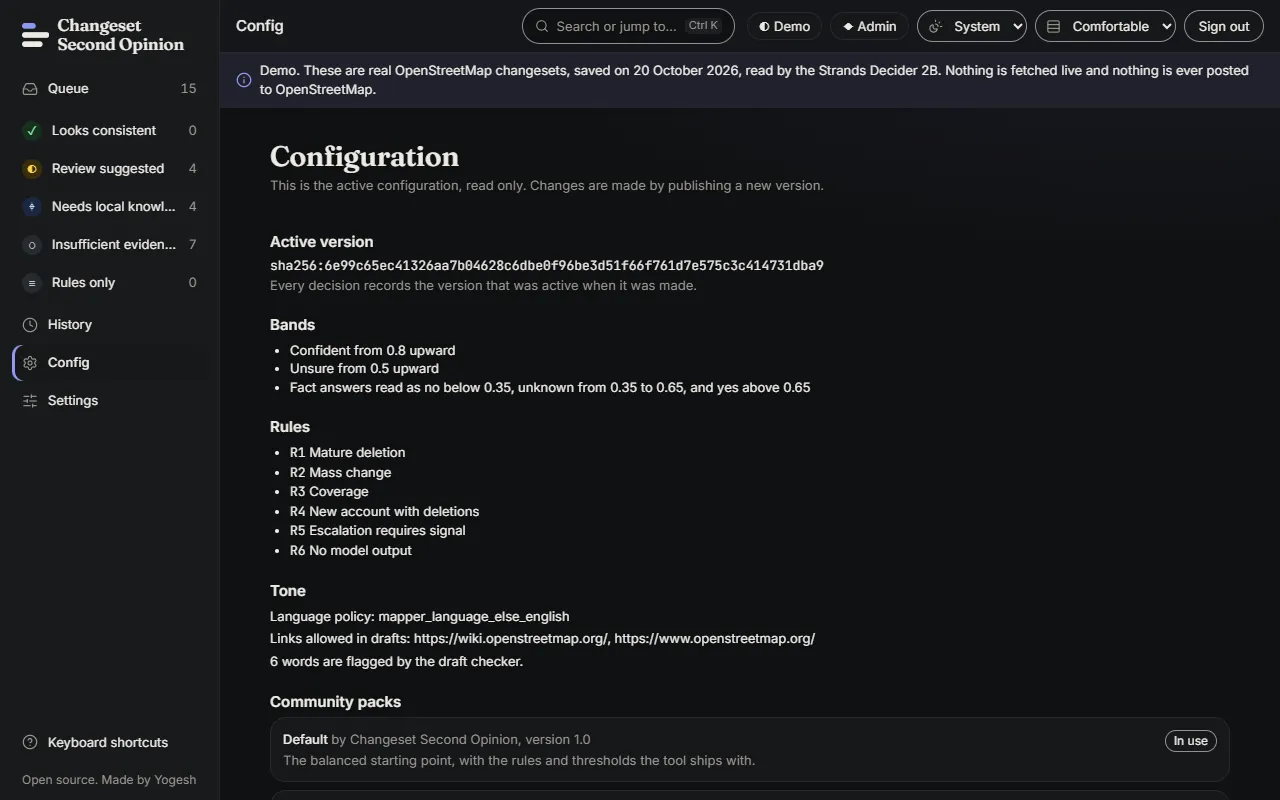Viewport: 1280px width, 800px height.
Task: Click the Configuration page heading
Action: click(x=364, y=156)
